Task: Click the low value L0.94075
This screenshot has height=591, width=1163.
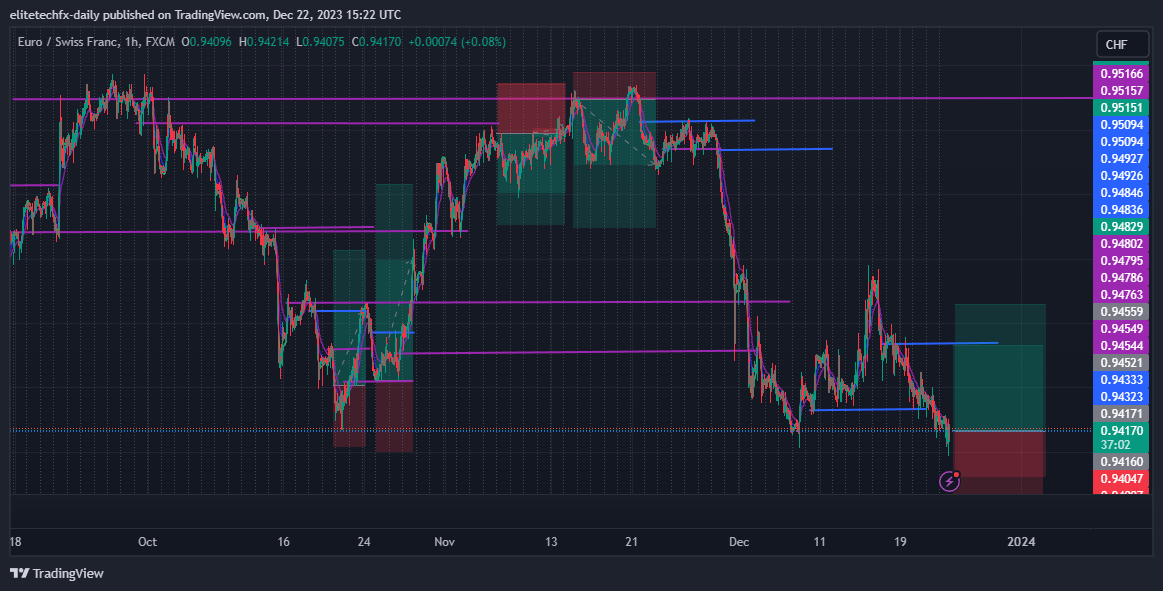Action: coord(320,42)
